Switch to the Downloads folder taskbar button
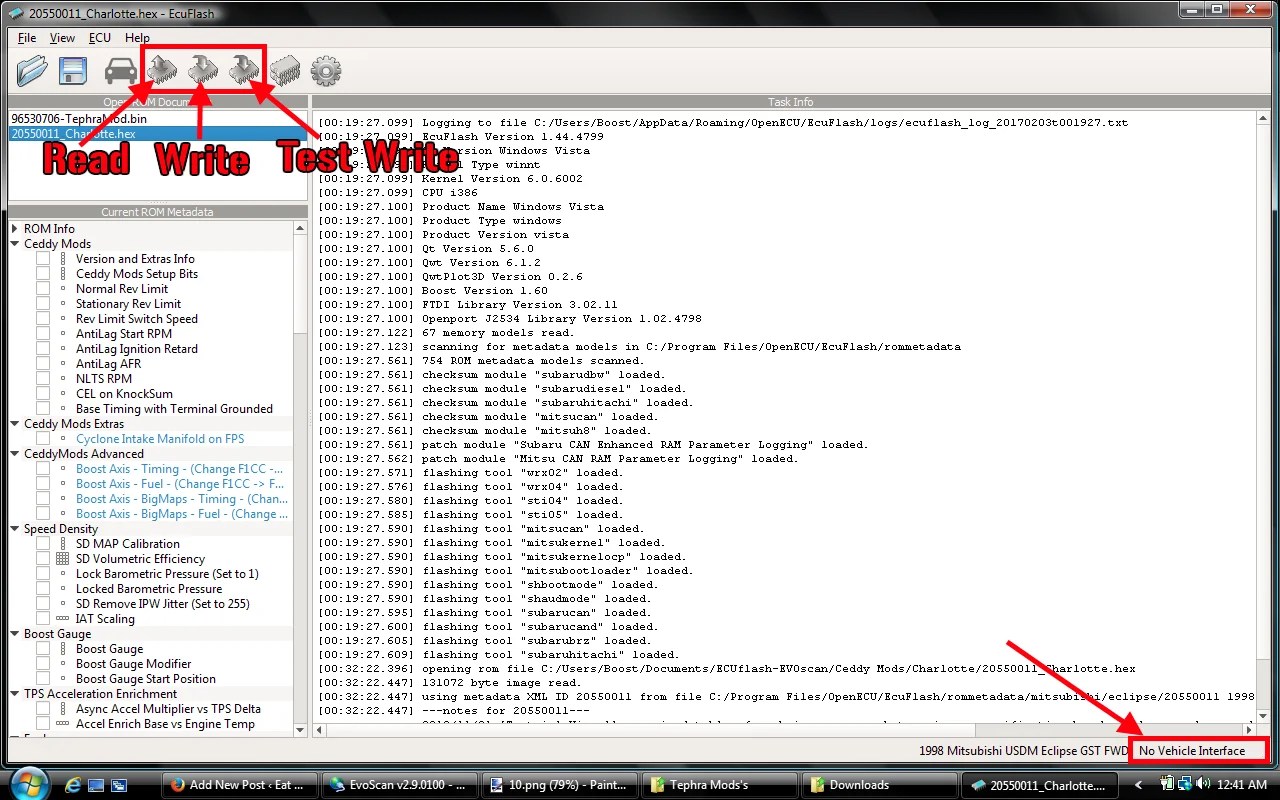Image resolution: width=1280 pixels, height=800 pixels. coord(881,785)
